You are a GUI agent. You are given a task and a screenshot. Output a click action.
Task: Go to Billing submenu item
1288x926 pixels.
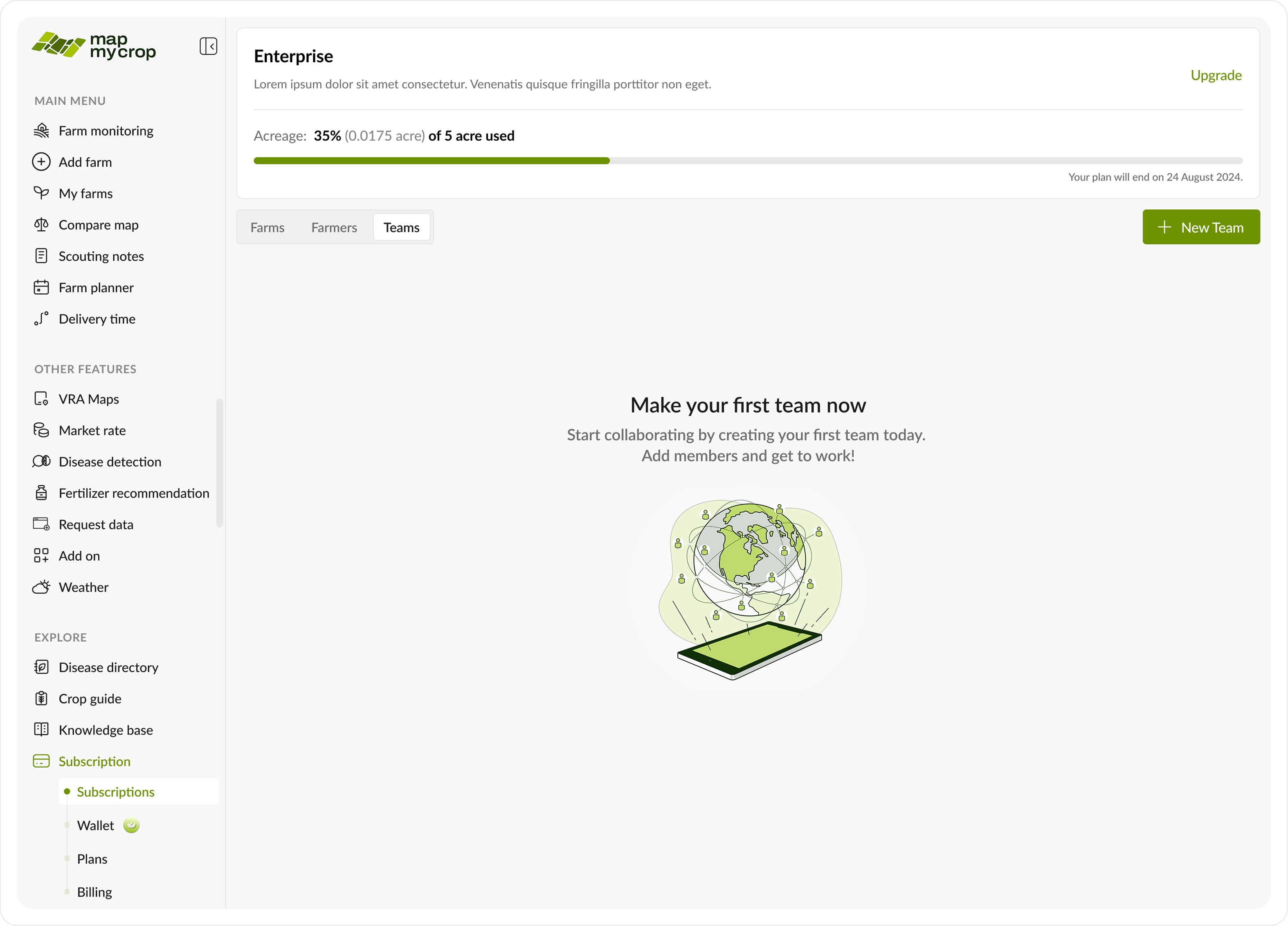[x=94, y=892]
